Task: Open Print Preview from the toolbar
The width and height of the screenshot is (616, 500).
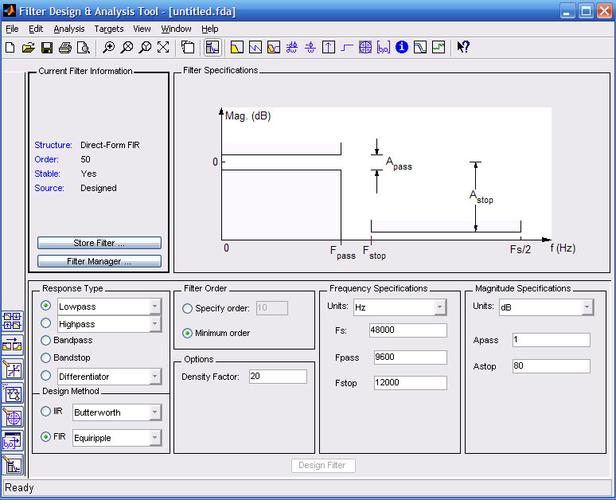Action: click(x=83, y=48)
